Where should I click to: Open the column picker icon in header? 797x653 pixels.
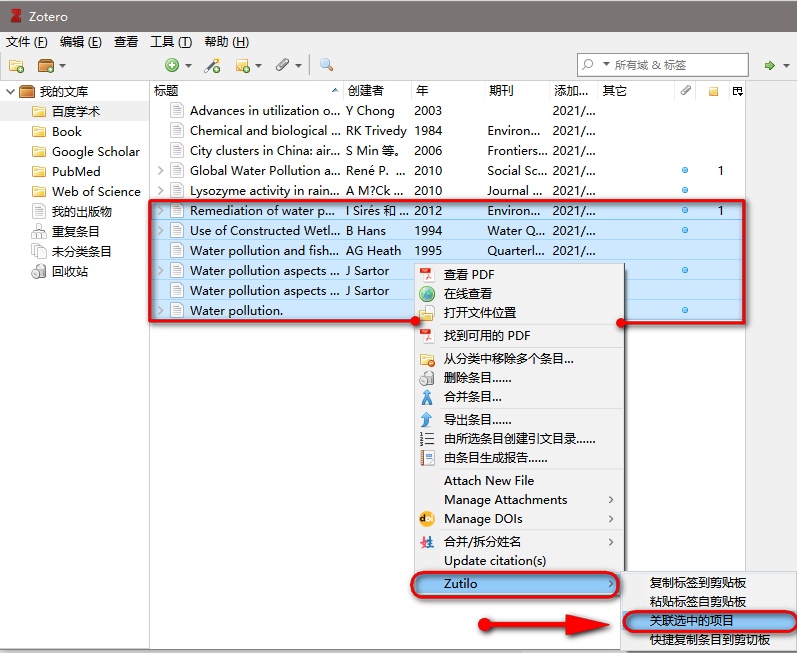click(x=738, y=91)
